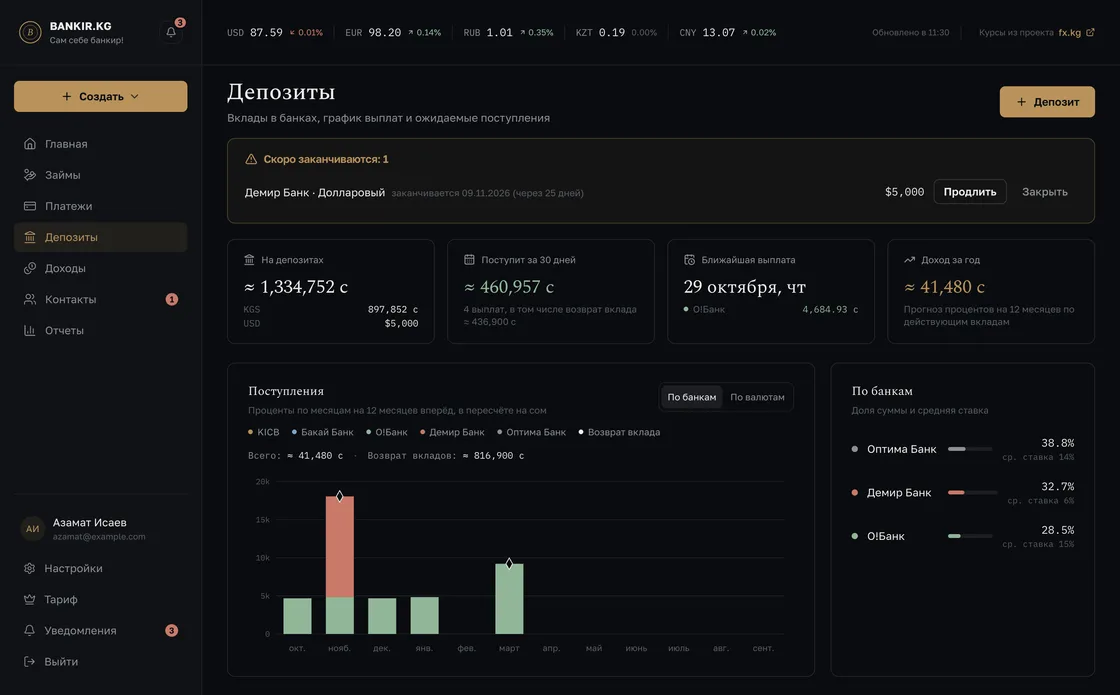Screen dimensions: 1120x695
Task: Click the trend icon beside Доход за год
Action: pyautogui.click(x=909, y=260)
